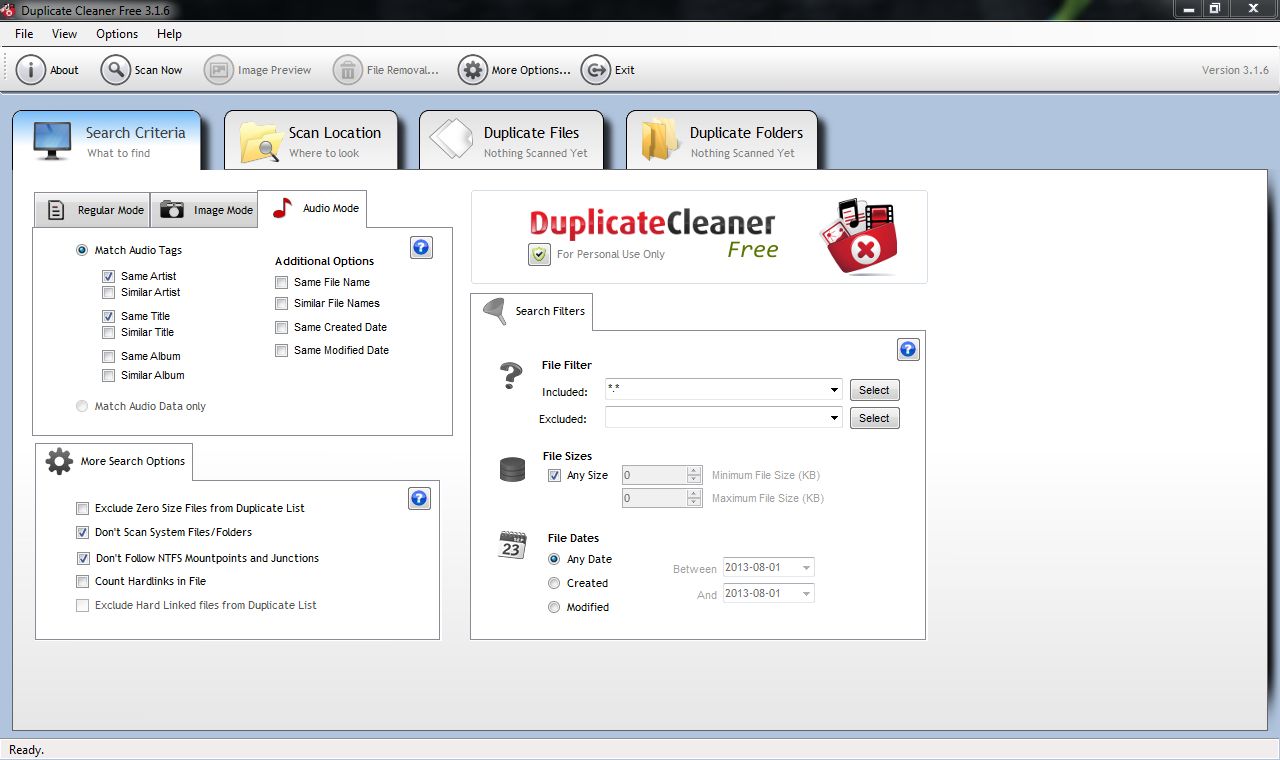Click the Duplicate Cleaner red folder logo
This screenshot has width=1280, height=760.
(858, 236)
